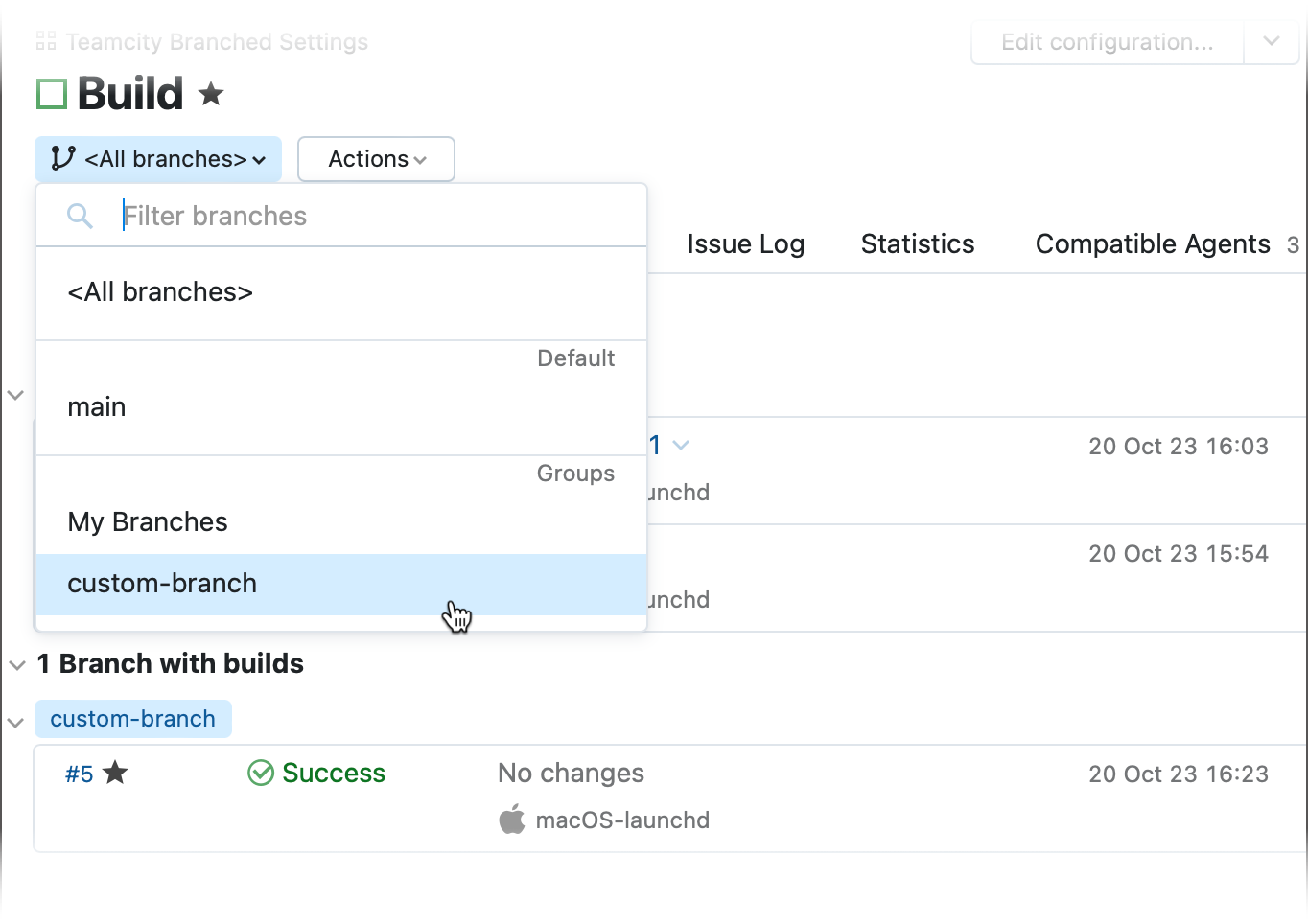
Task: Click Edit configuration button
Action: click(1107, 42)
